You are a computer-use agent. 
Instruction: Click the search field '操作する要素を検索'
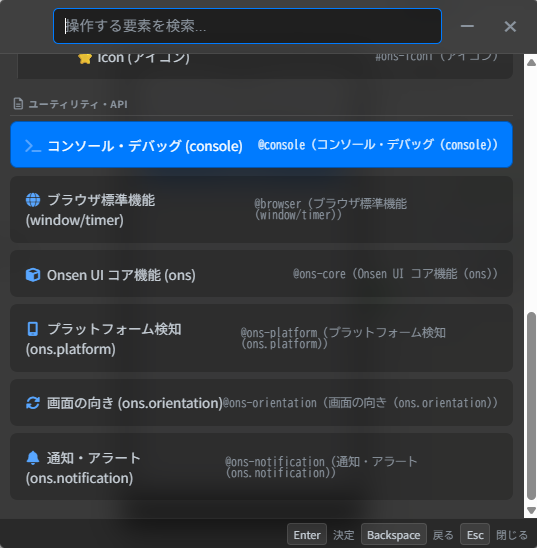247,26
